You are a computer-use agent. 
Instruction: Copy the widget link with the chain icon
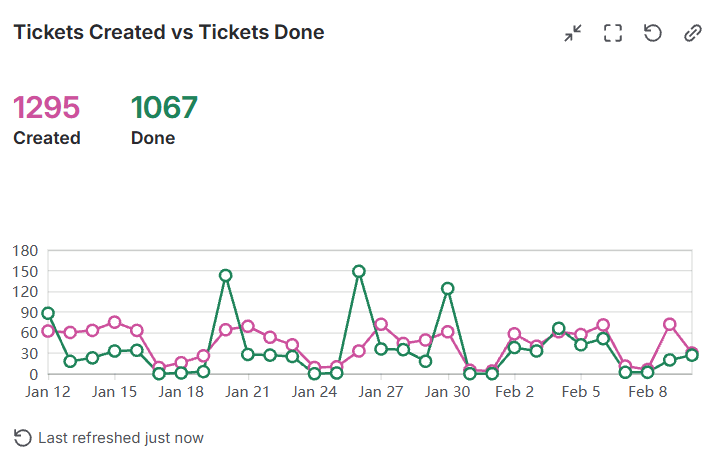coord(693,33)
